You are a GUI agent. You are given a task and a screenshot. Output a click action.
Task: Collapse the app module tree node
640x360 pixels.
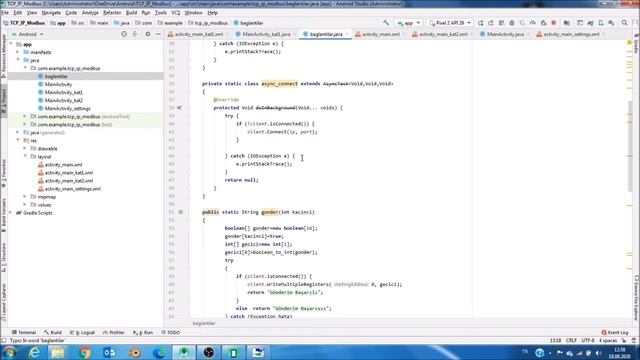pyautogui.click(x=11, y=44)
